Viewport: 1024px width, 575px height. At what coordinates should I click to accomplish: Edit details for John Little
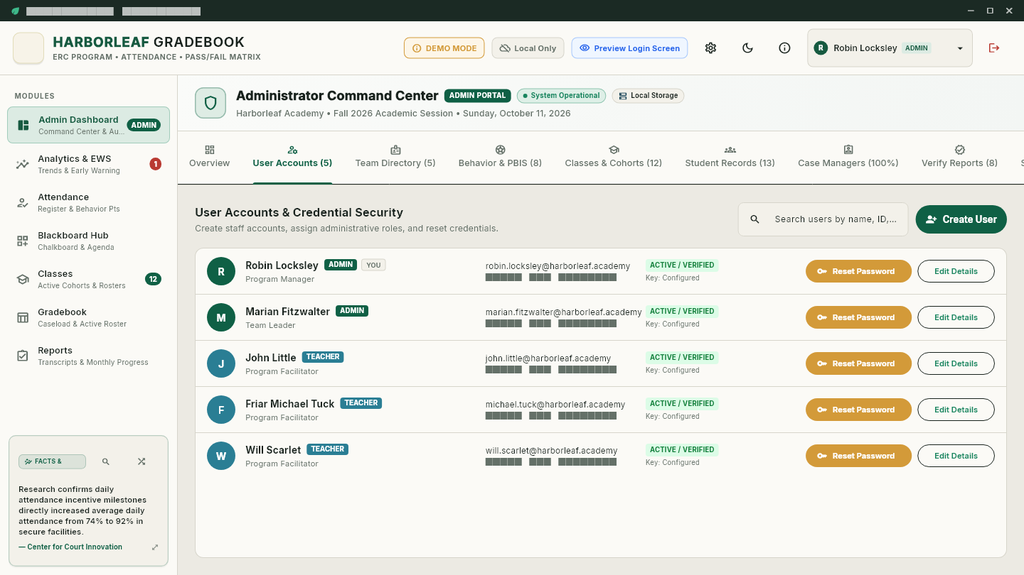956,363
